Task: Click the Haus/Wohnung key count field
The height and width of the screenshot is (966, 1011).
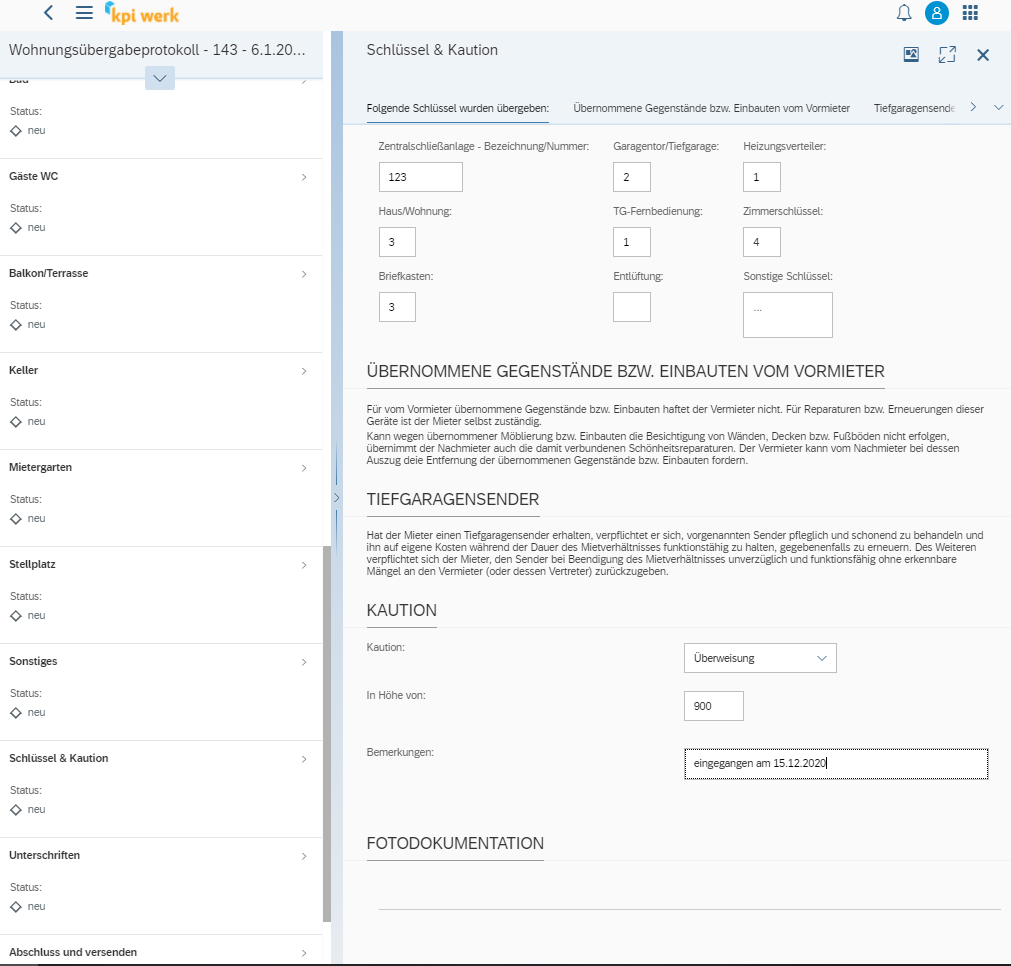Action: coord(397,242)
